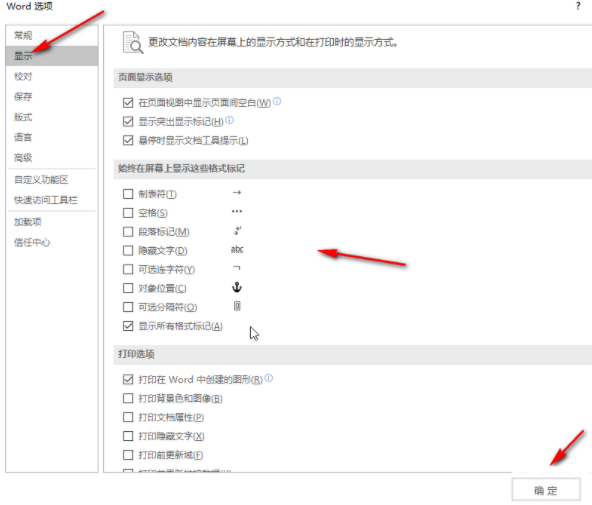Go to the 保存 category
Viewport: 592px width, 505px height.
(52, 97)
